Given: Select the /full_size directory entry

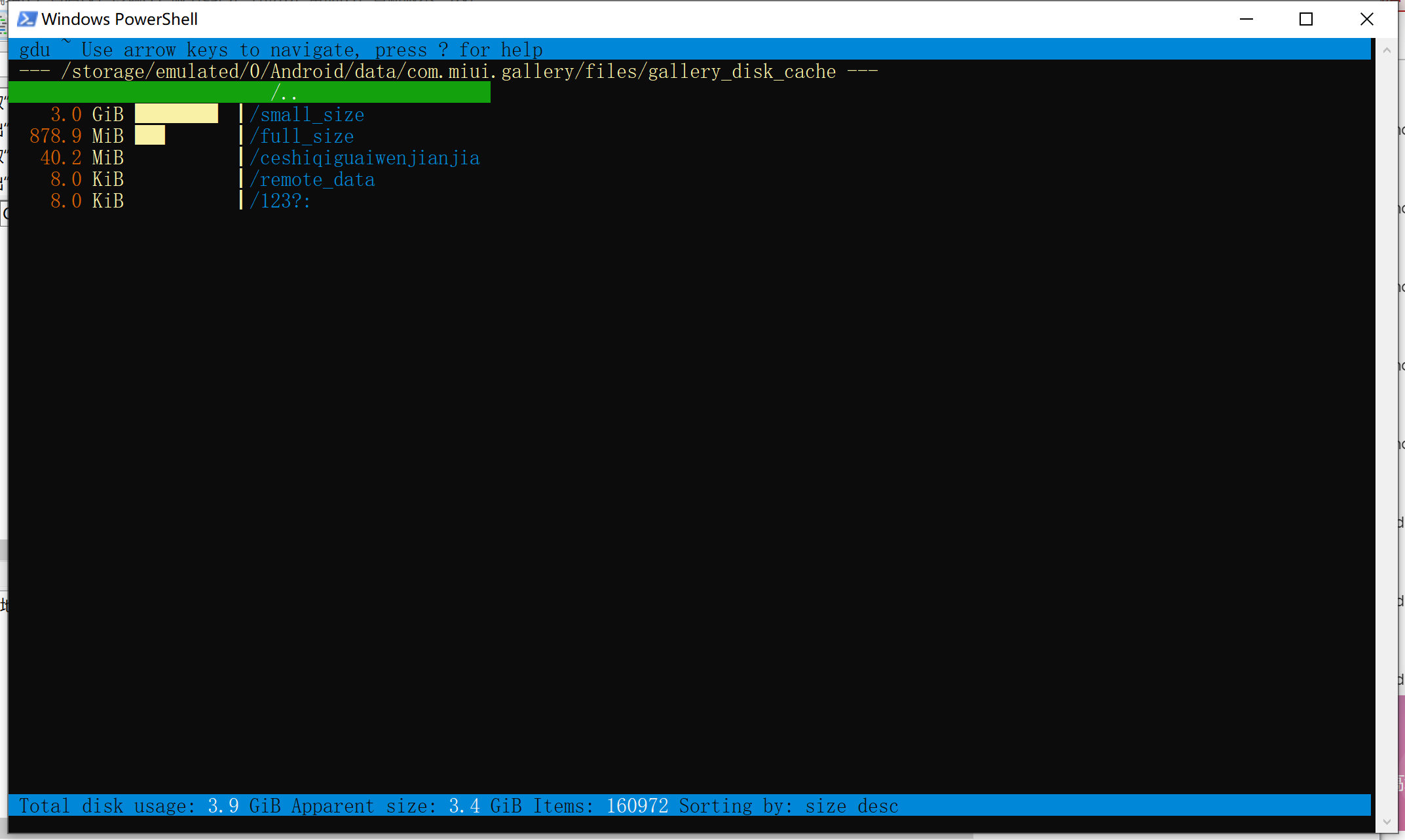Looking at the screenshot, I should 301,136.
